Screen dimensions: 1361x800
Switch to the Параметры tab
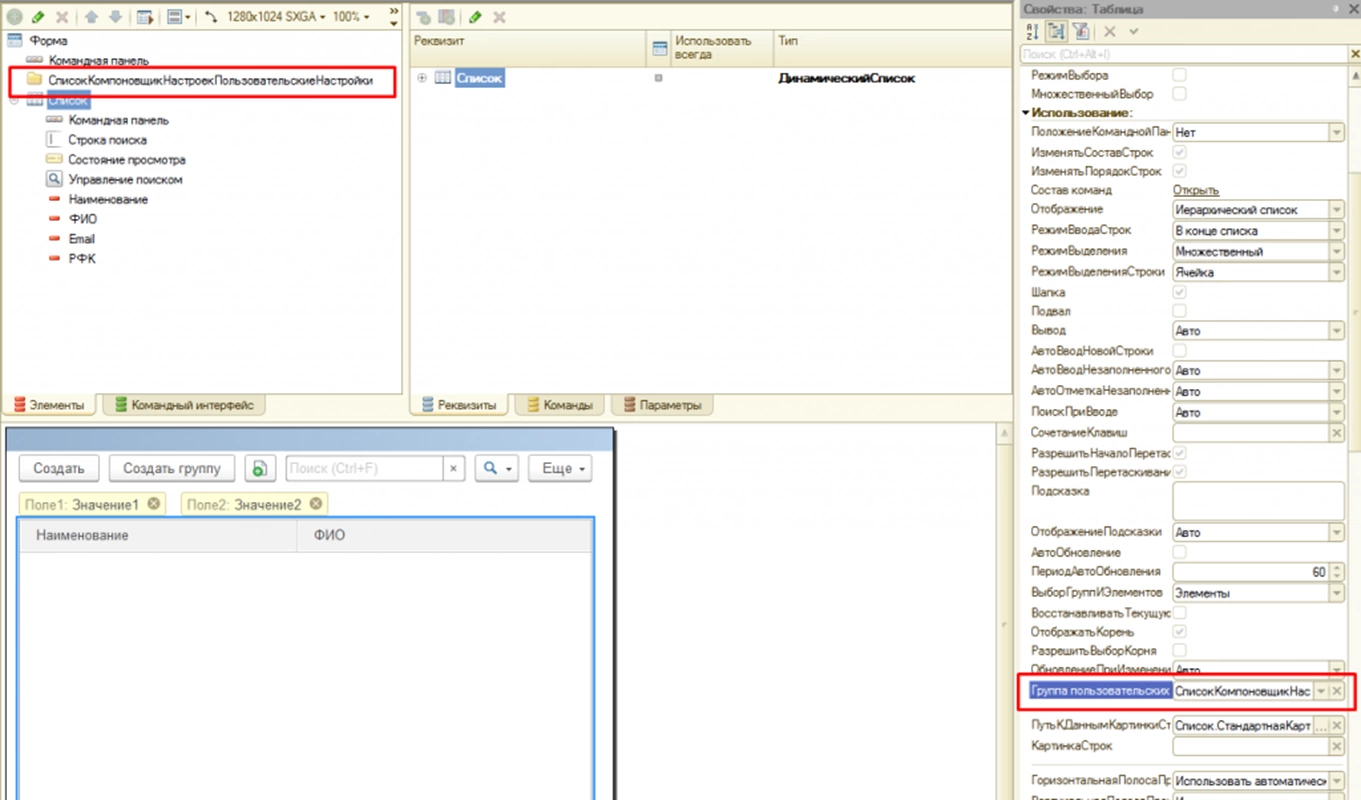click(663, 405)
